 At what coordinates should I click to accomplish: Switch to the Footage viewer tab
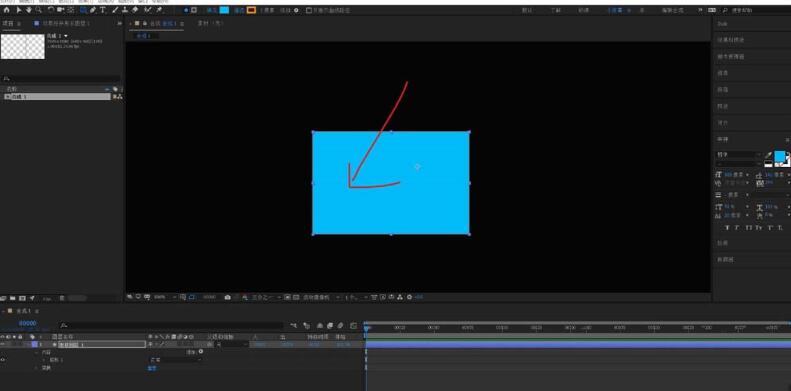coord(210,23)
